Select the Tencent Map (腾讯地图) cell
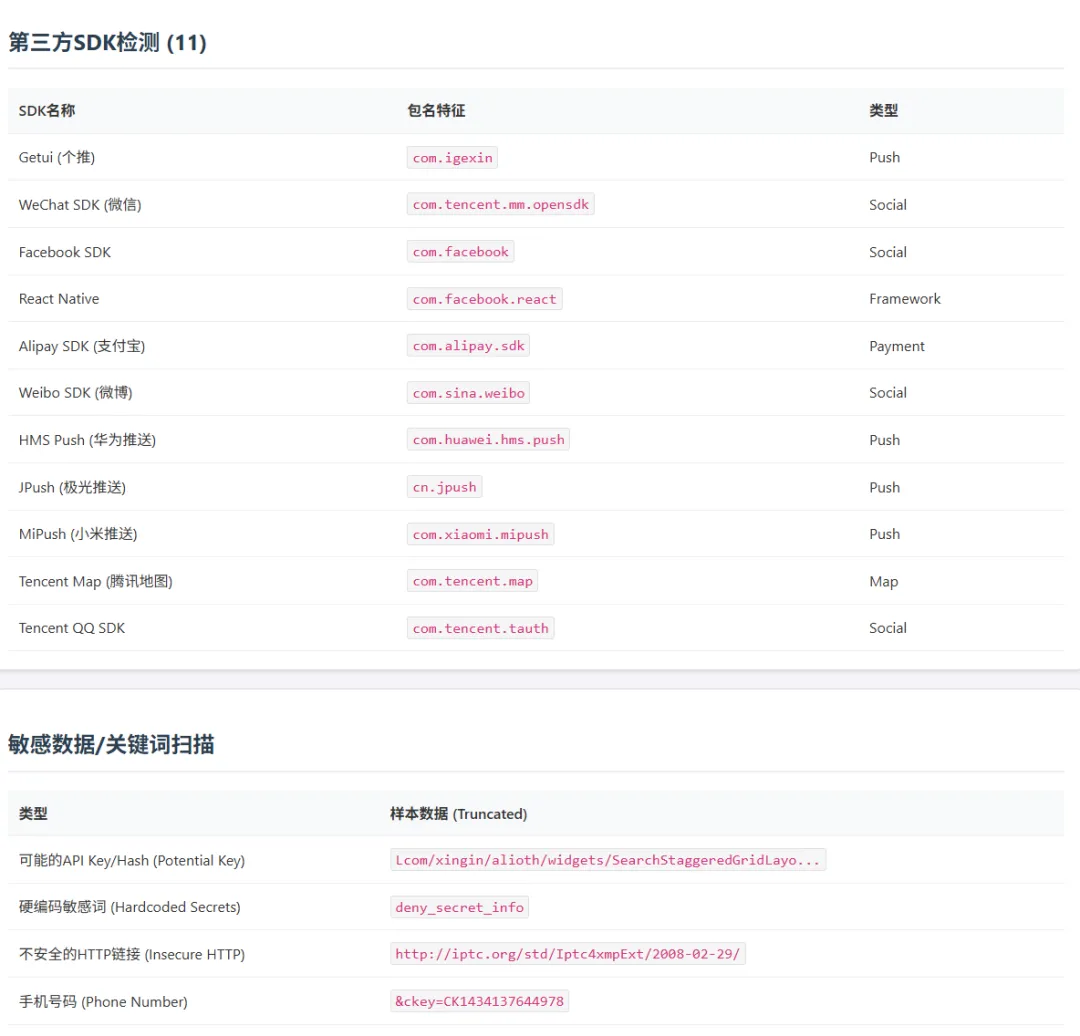Image resolution: width=1080 pixels, height=1036 pixels. [96, 581]
